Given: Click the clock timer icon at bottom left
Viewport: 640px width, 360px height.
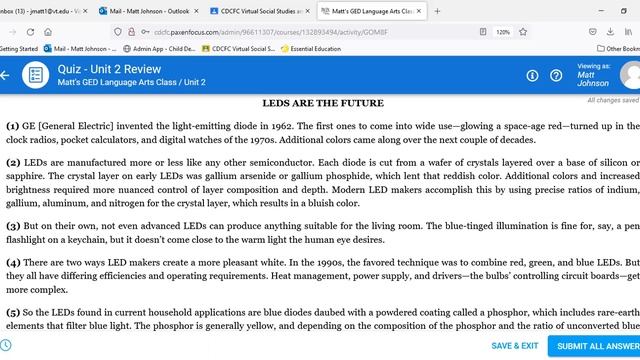Looking at the screenshot, I should click(x=5, y=345).
